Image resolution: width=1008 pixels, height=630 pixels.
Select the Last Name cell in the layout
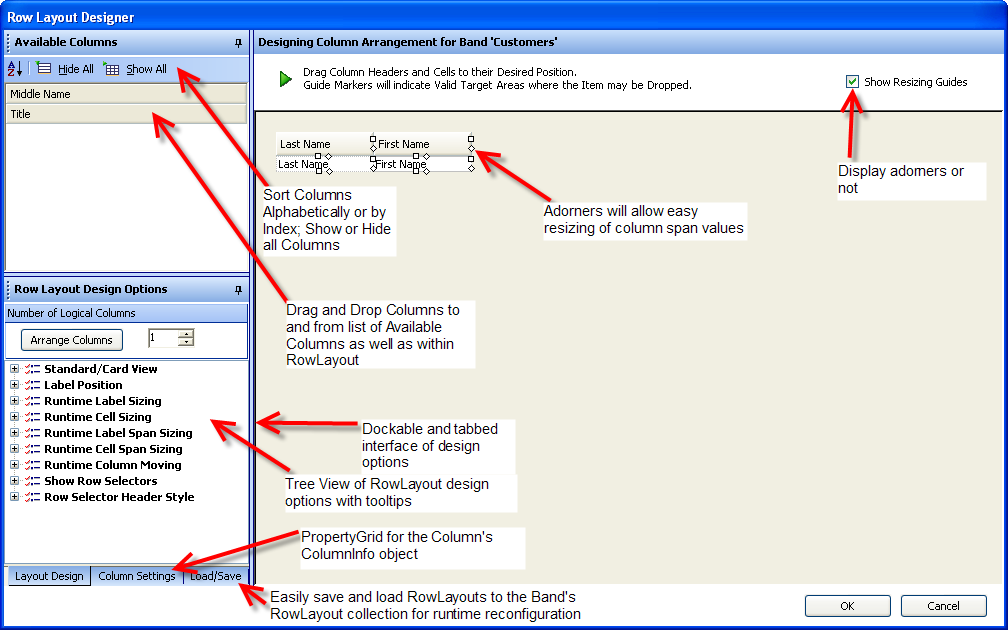click(x=323, y=164)
